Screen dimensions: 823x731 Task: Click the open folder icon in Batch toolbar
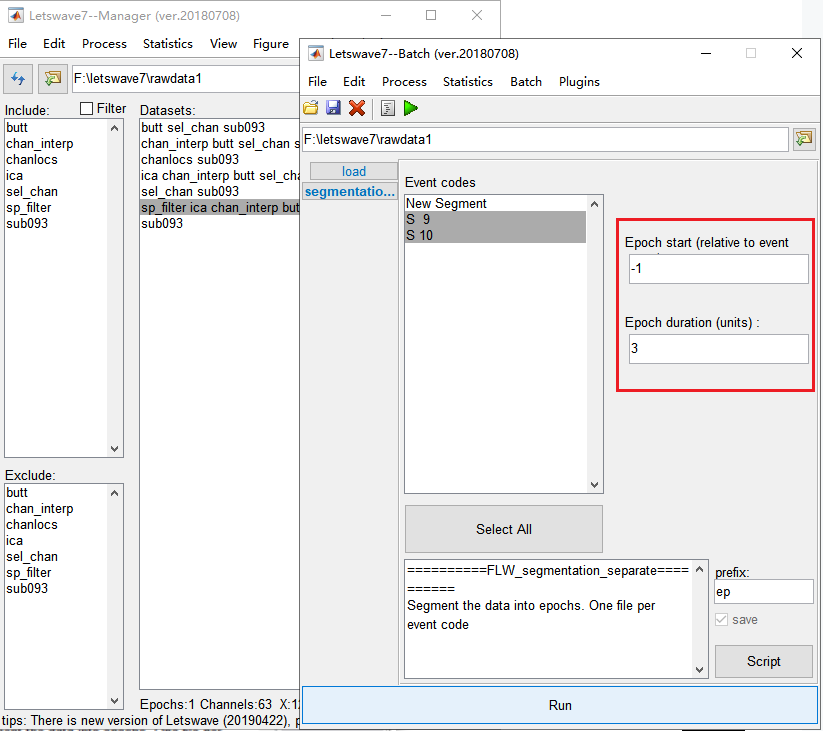(311, 108)
